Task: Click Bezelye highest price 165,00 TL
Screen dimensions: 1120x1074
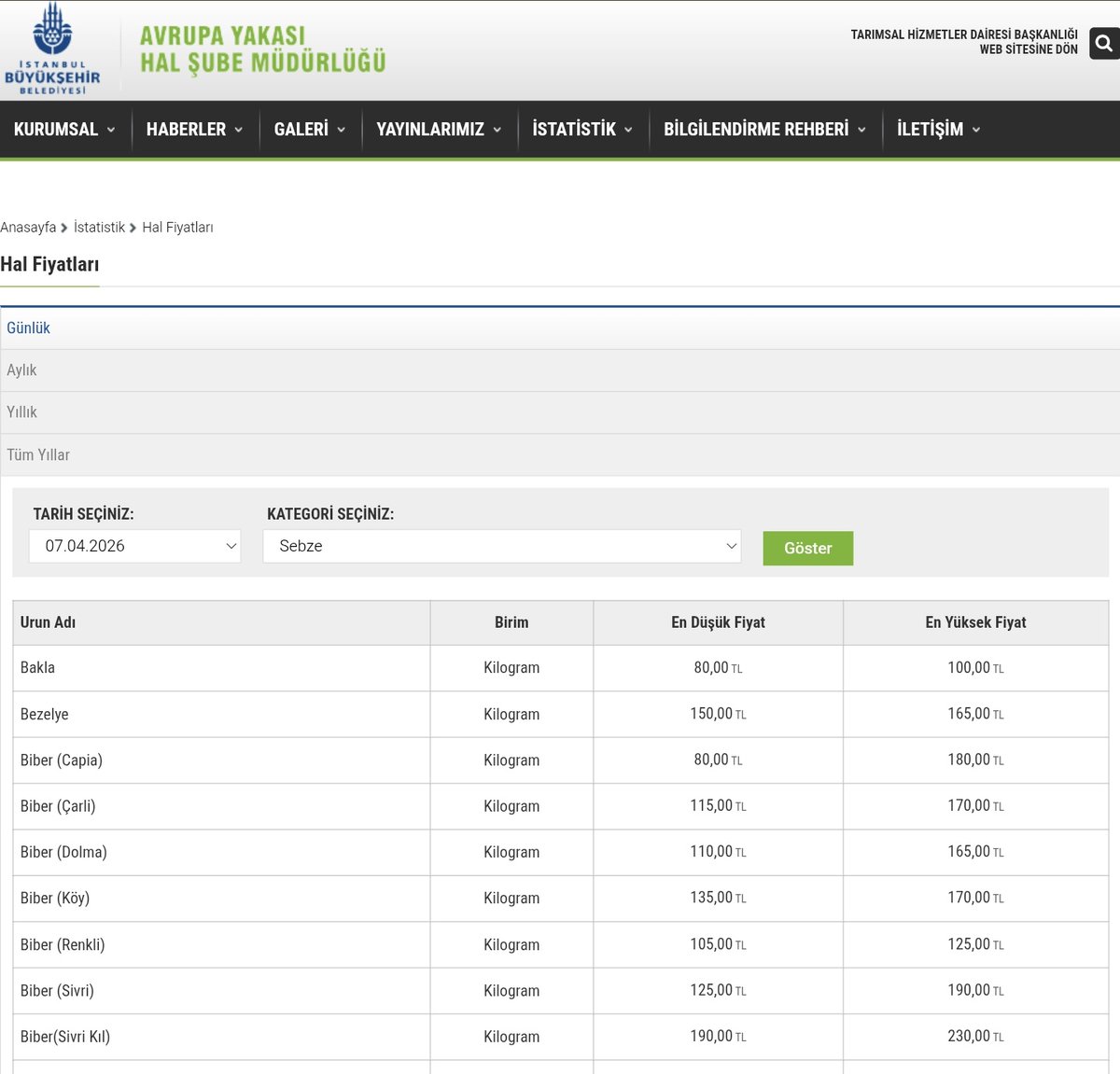Action: [975, 714]
